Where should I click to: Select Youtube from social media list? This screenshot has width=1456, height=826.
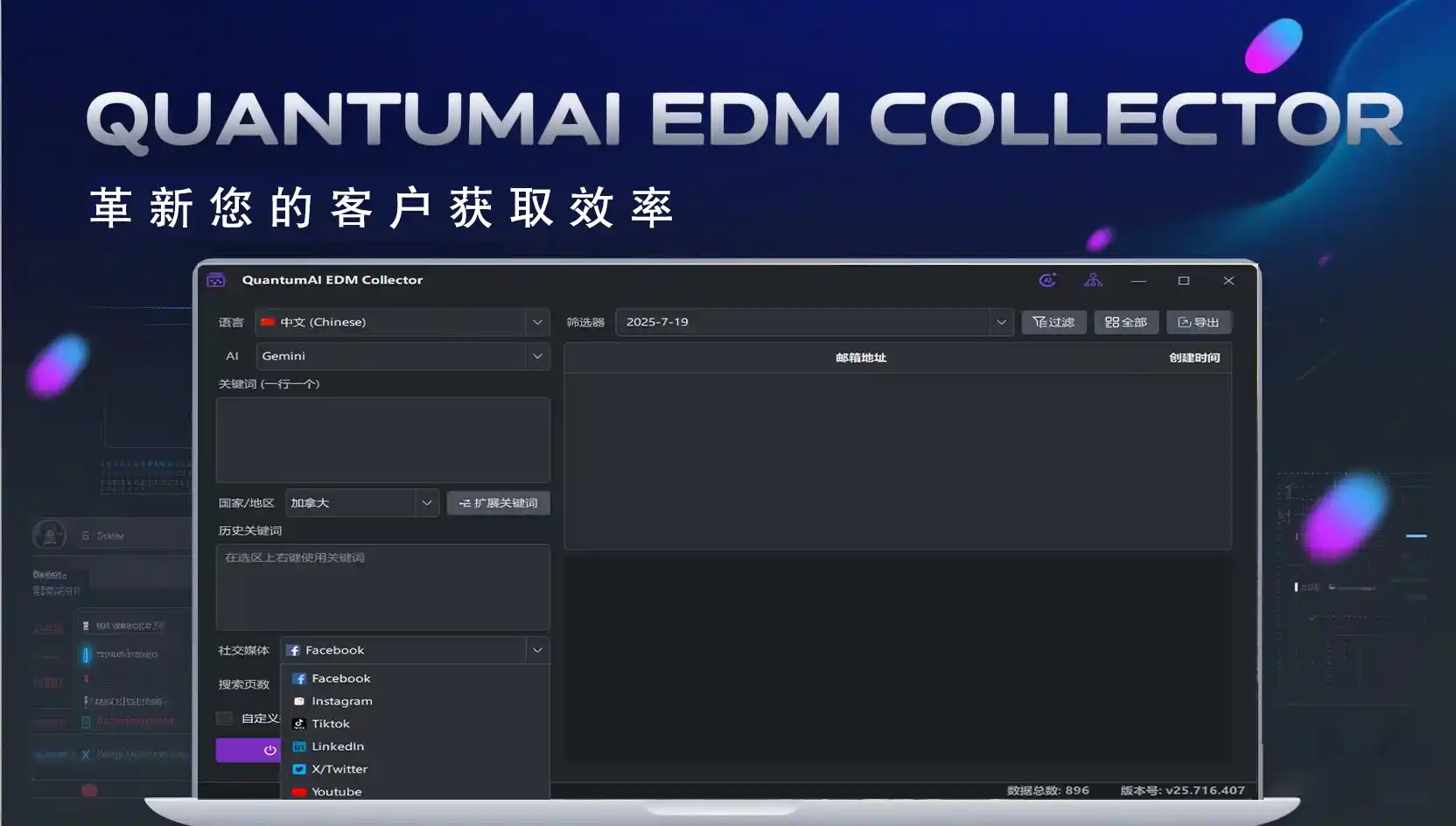pyautogui.click(x=415, y=791)
